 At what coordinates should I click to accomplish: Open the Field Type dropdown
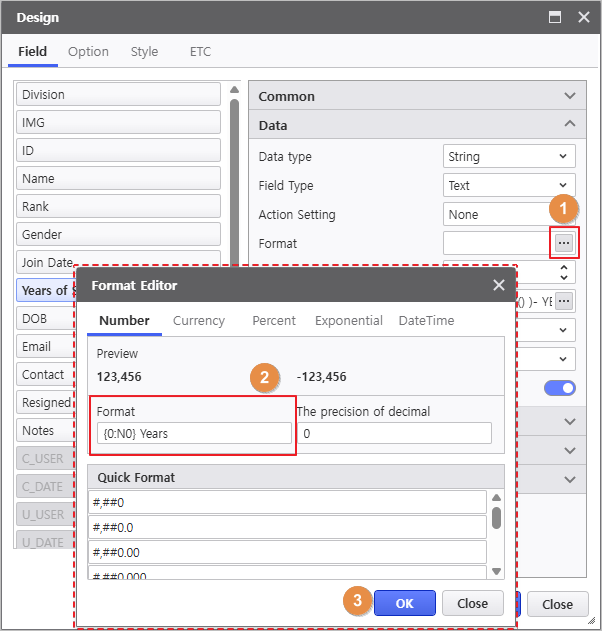[x=509, y=186]
